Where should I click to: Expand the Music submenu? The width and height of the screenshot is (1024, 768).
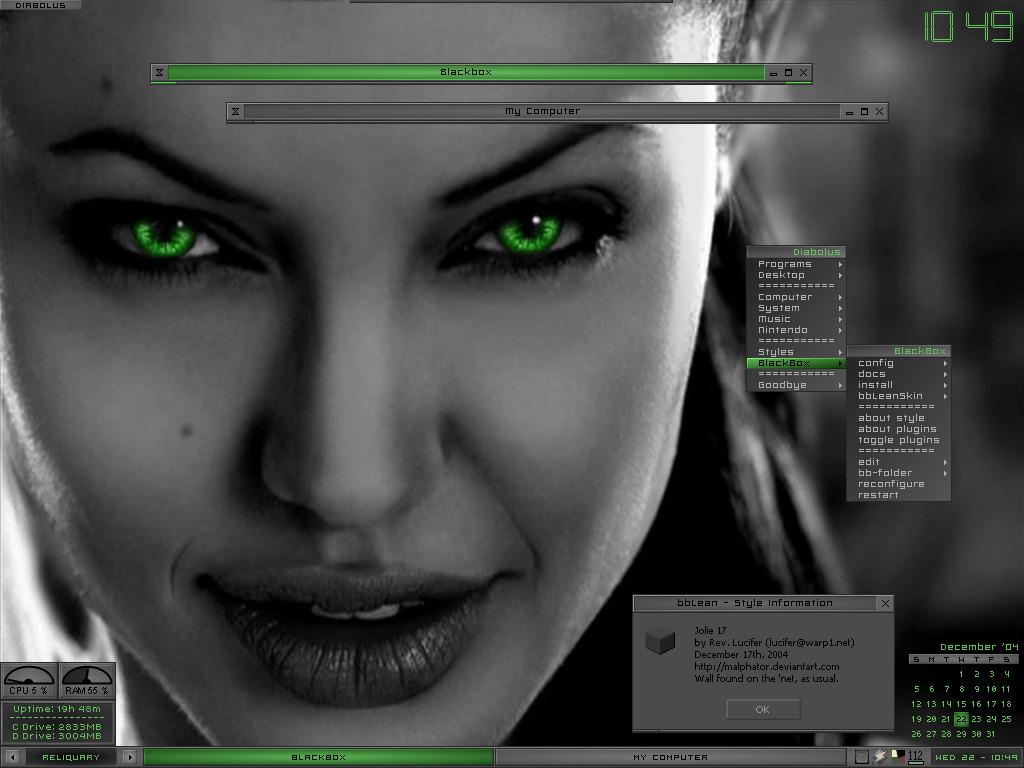(796, 319)
